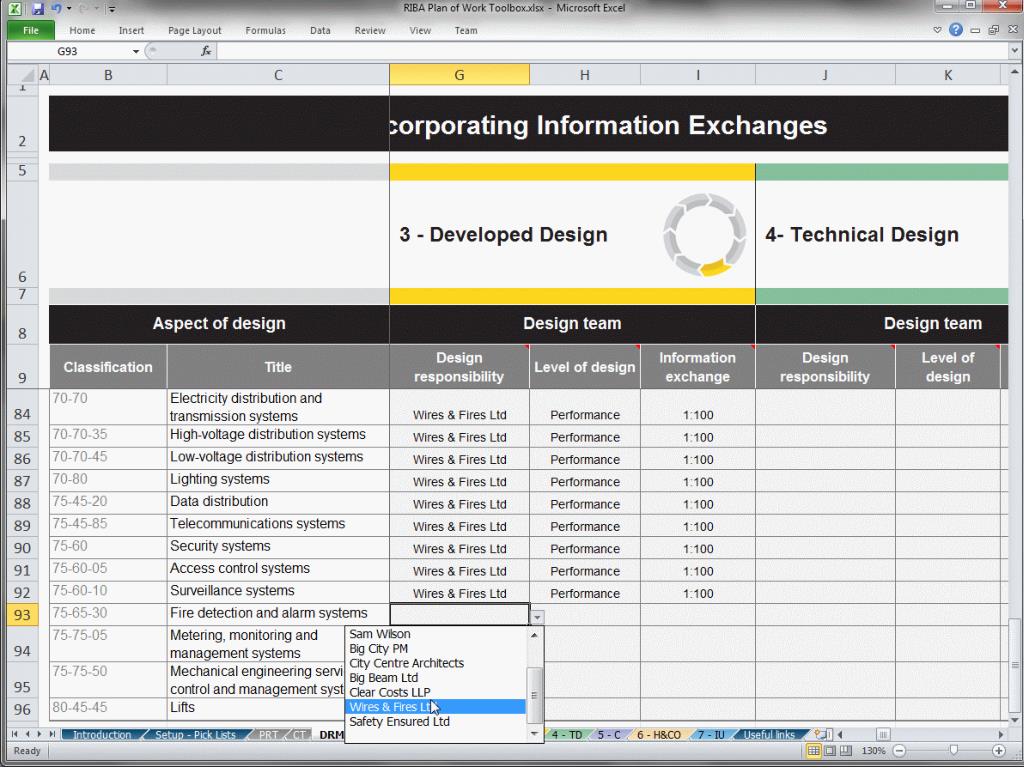
Task: Click the Insert Function fx icon
Action: [x=206, y=51]
